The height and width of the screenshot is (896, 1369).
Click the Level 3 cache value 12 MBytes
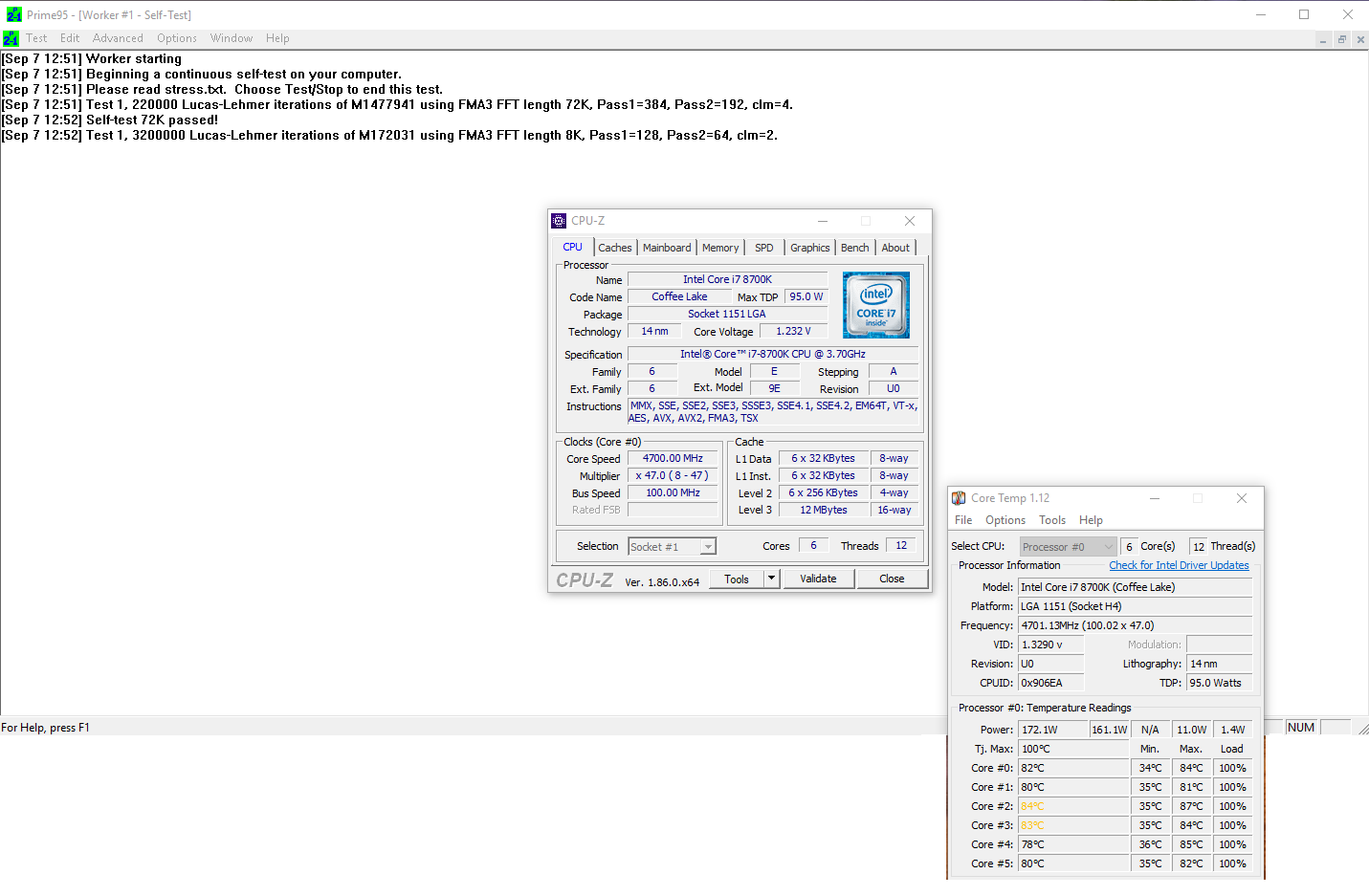[824, 510]
